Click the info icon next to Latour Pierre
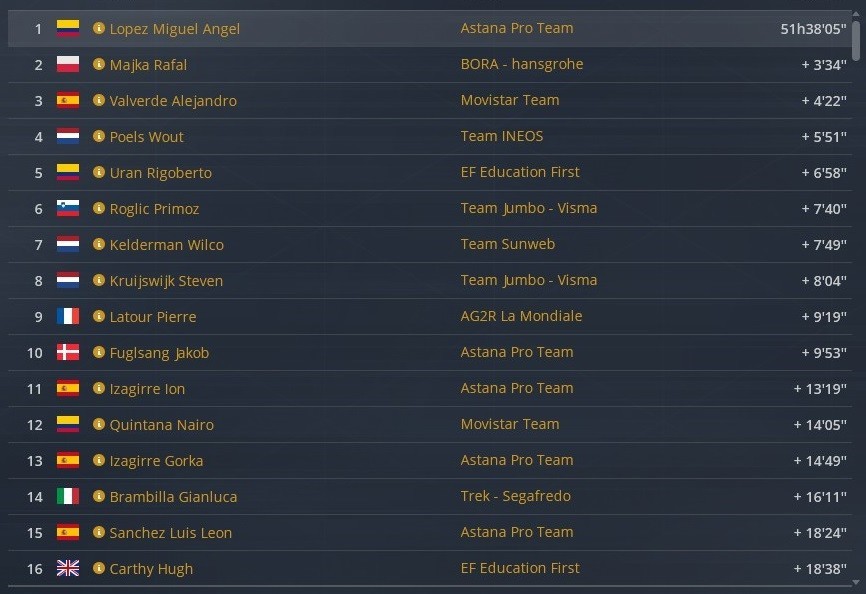The height and width of the screenshot is (594, 866). (x=99, y=316)
